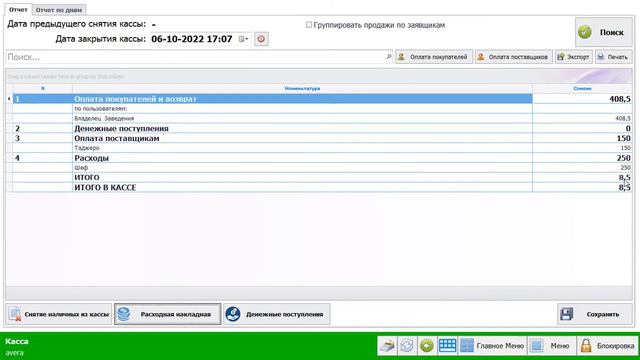640x360 pixels.
Task: Click Снятие наличных из кассы button
Action: point(59,314)
